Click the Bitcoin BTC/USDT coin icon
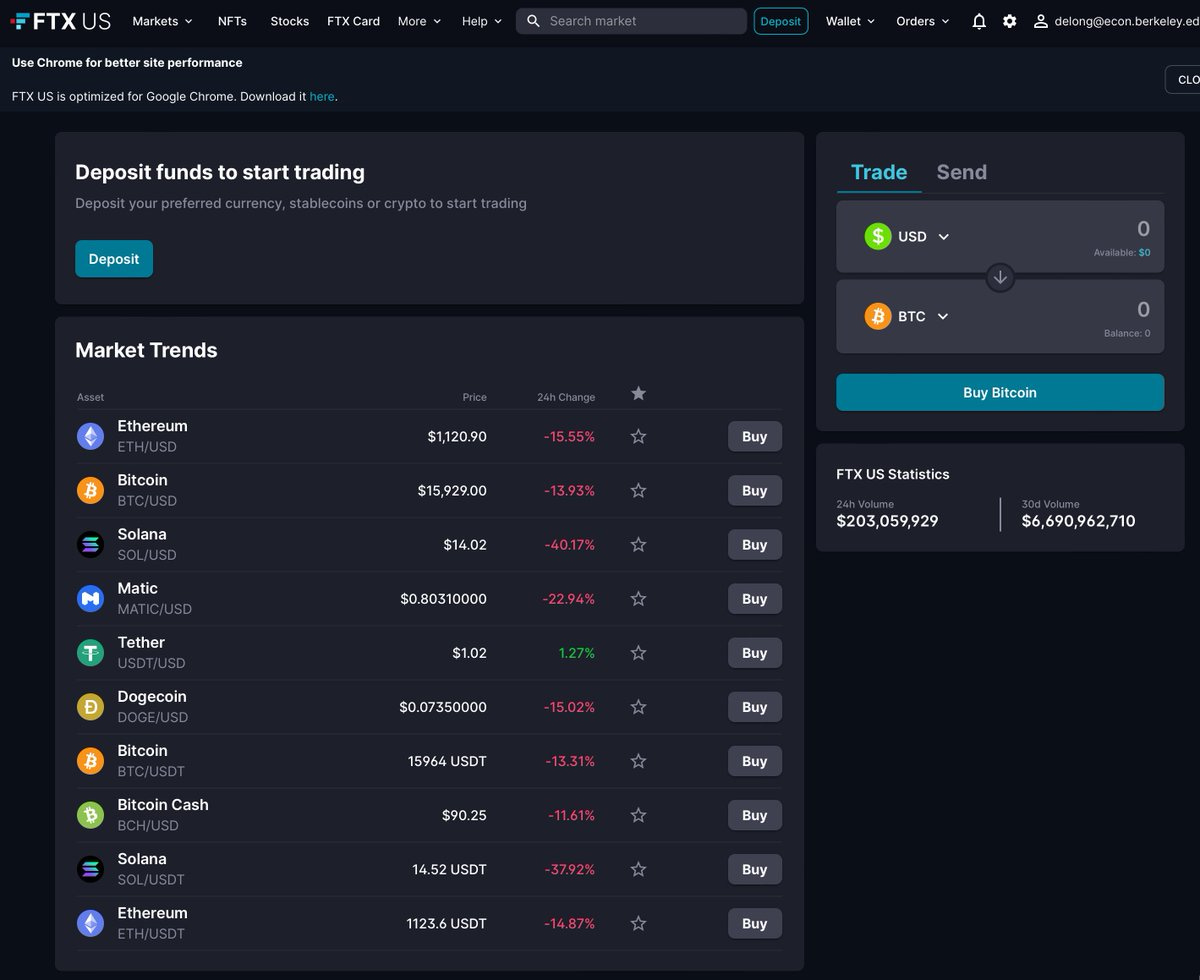 point(90,761)
